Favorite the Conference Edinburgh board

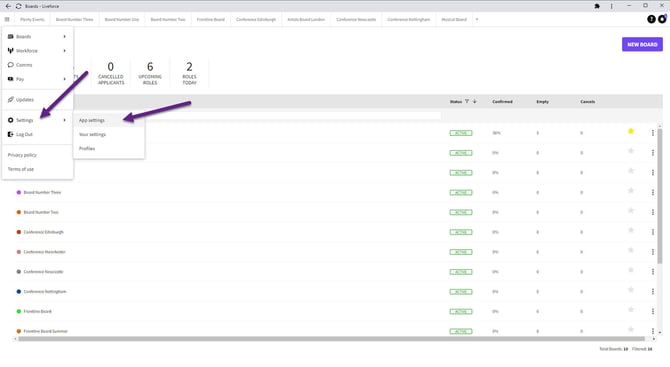click(x=631, y=230)
